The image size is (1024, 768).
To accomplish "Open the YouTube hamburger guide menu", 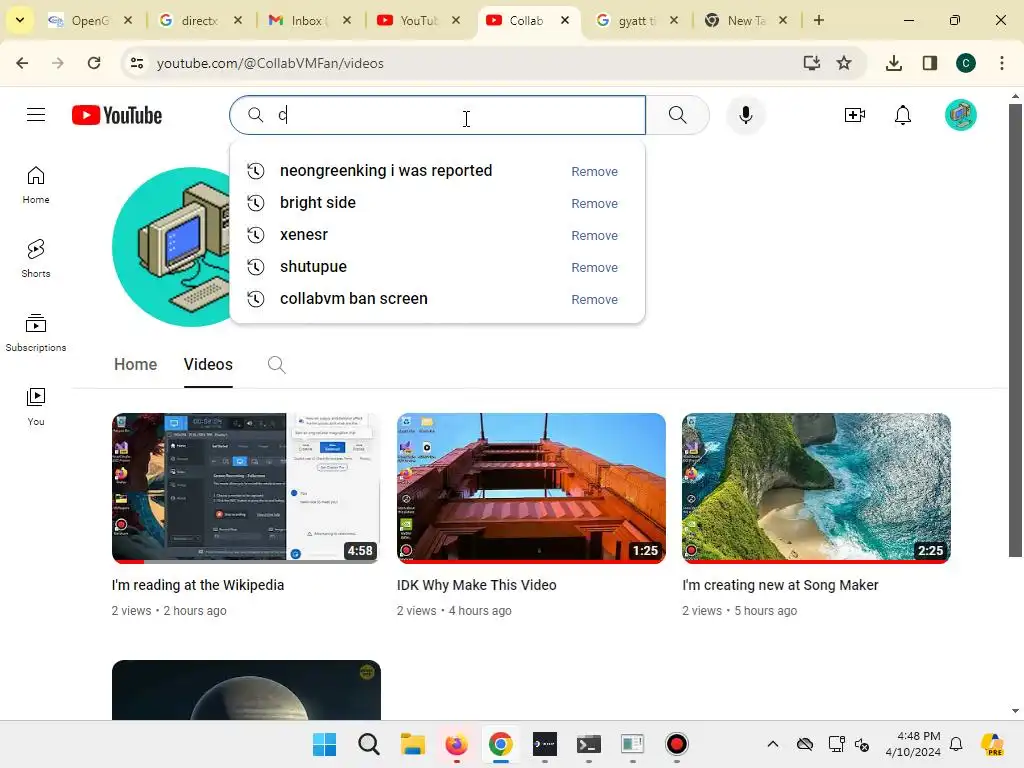I will coord(36,115).
